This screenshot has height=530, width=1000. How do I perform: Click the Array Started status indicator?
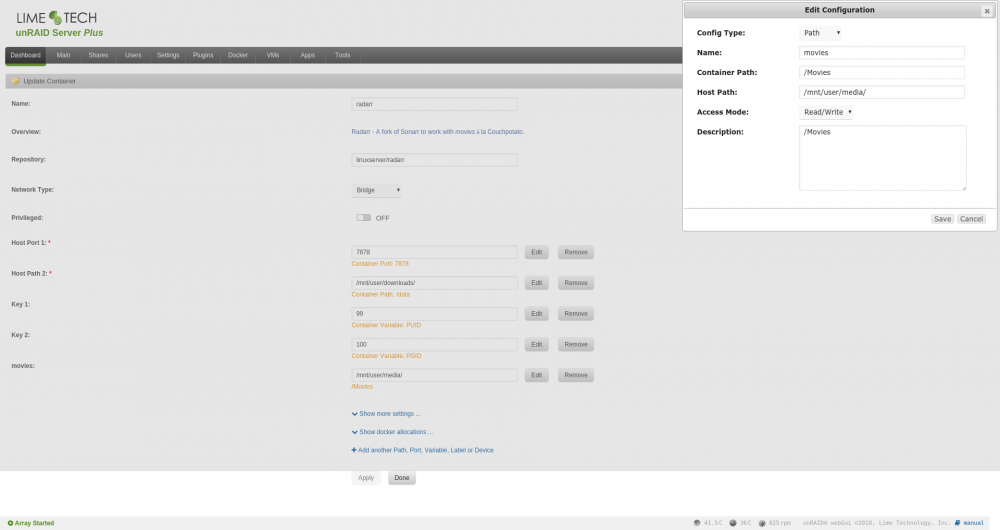pos(31,523)
